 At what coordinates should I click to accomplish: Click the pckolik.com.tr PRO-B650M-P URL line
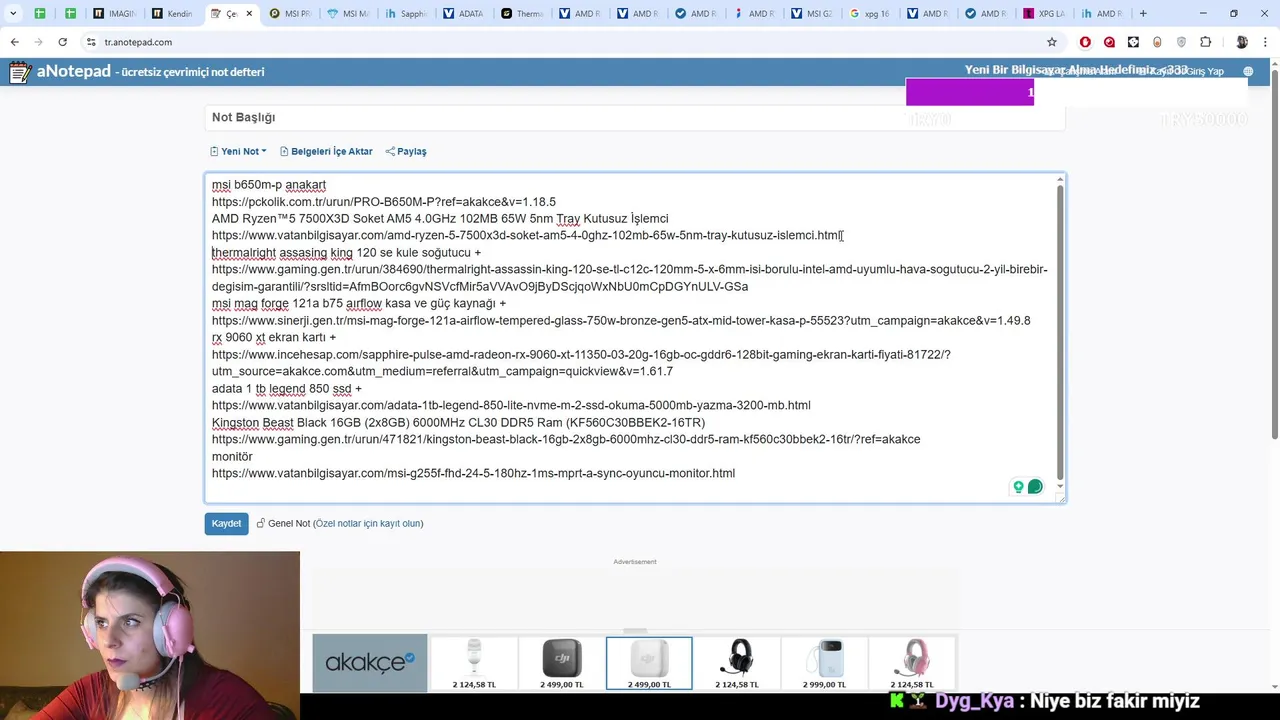pos(384,201)
